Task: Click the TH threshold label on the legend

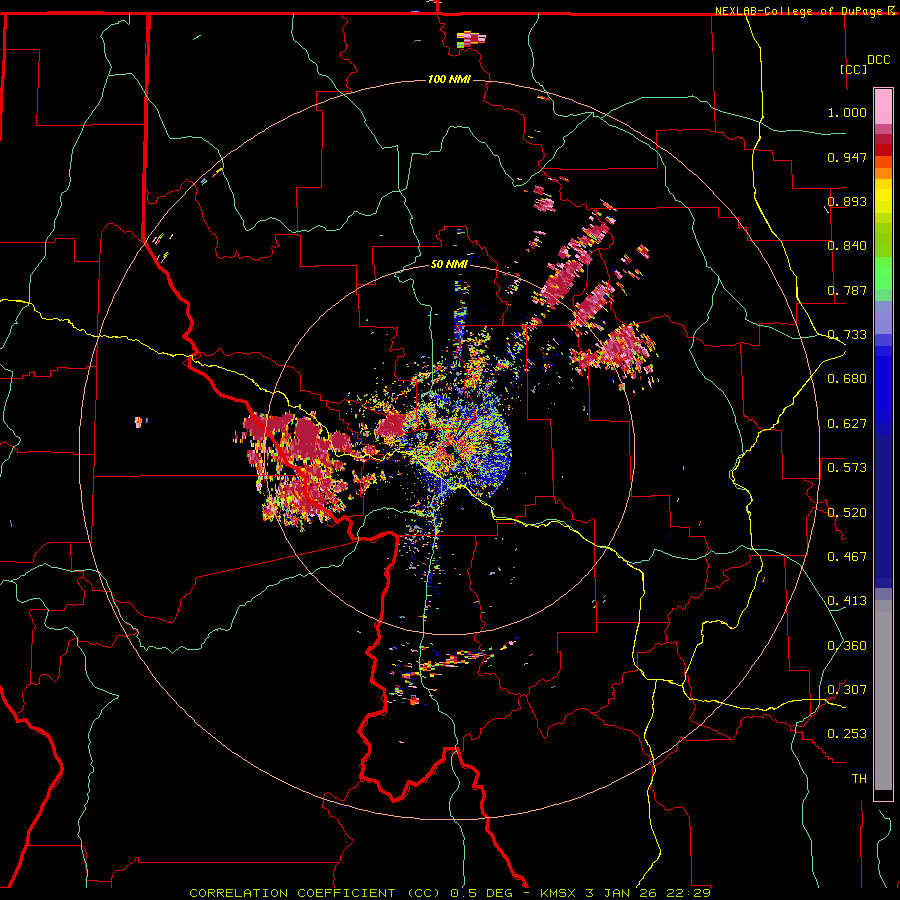Action: click(x=859, y=778)
